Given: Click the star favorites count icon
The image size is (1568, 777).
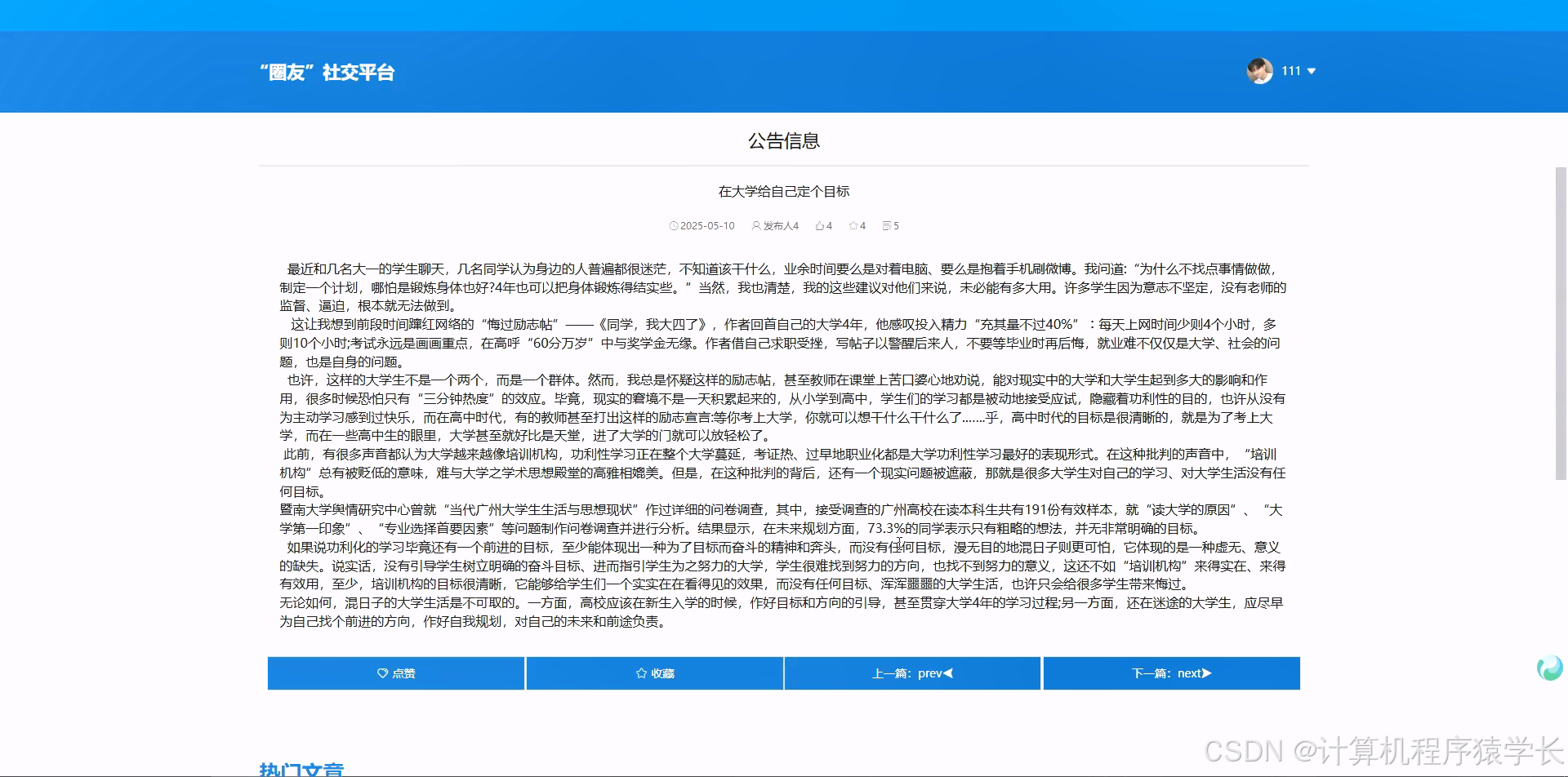Looking at the screenshot, I should 853,226.
